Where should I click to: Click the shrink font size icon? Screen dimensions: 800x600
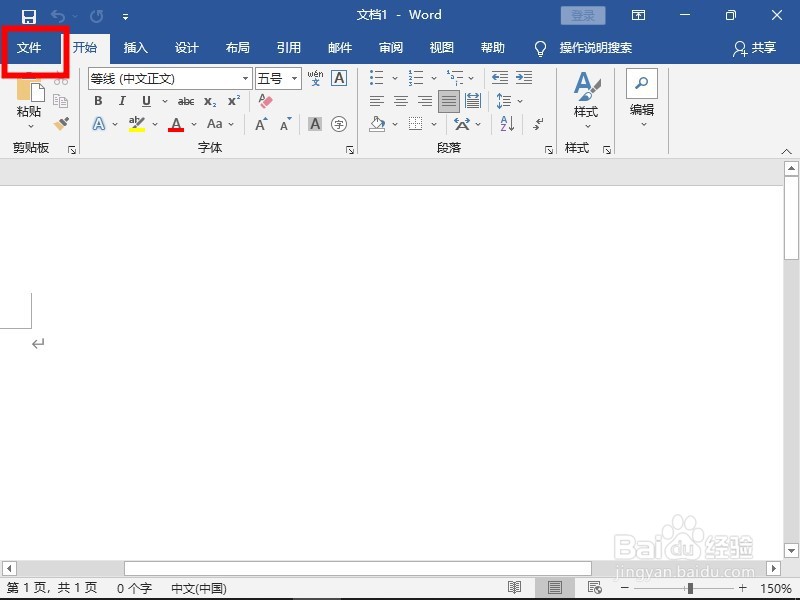[x=285, y=124]
